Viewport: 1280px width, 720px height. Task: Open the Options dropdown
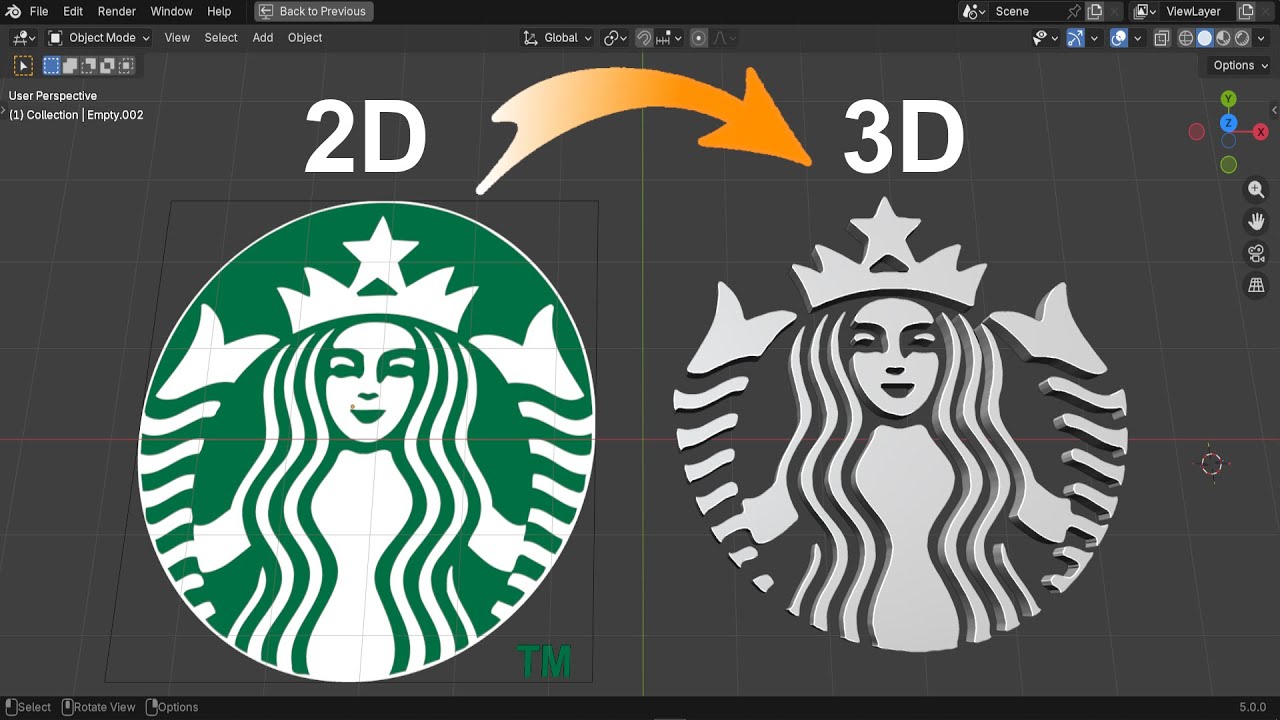coord(1240,65)
